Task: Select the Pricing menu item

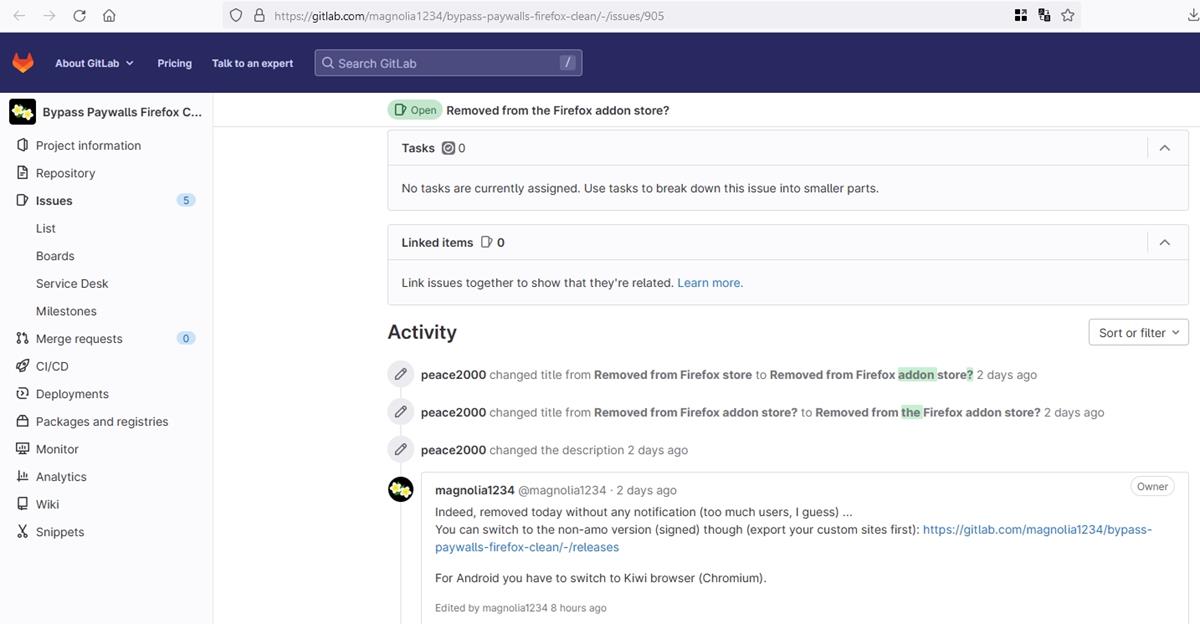Action: point(174,62)
